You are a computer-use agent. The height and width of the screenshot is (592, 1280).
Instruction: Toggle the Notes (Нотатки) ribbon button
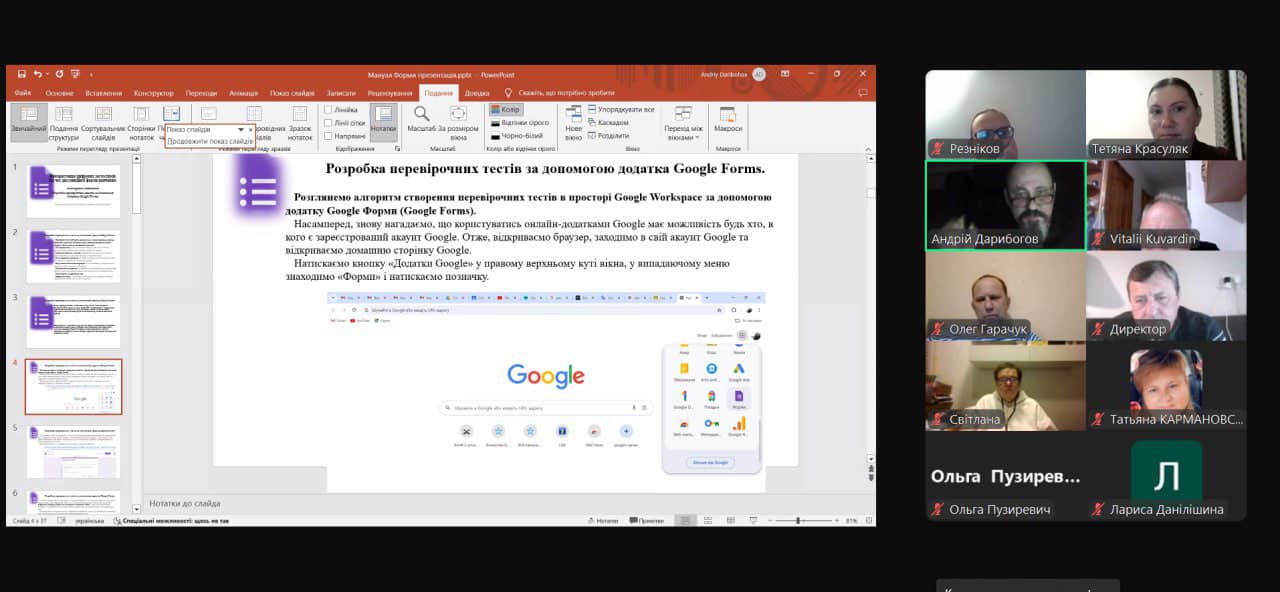383,120
